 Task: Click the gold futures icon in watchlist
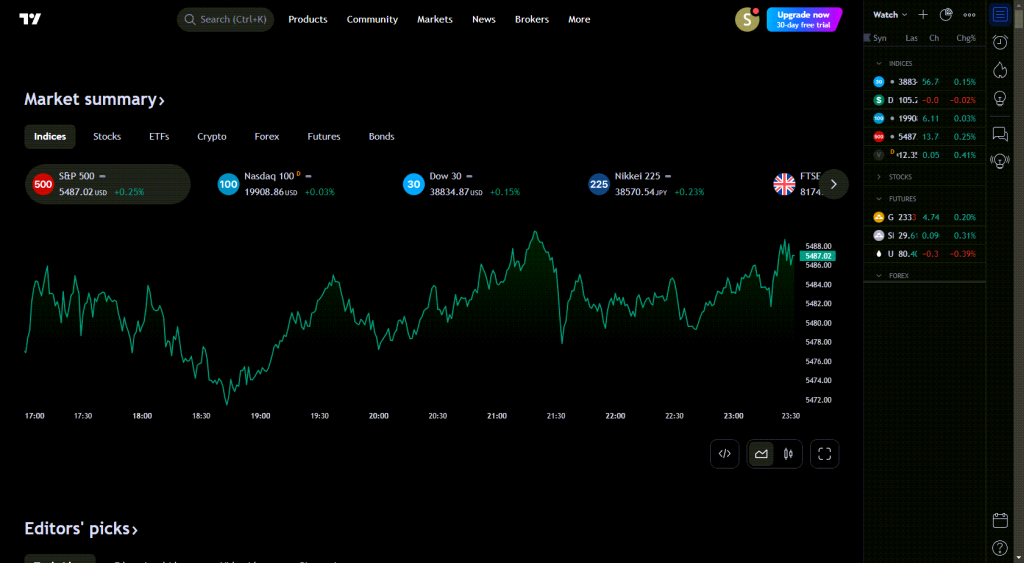click(878, 217)
